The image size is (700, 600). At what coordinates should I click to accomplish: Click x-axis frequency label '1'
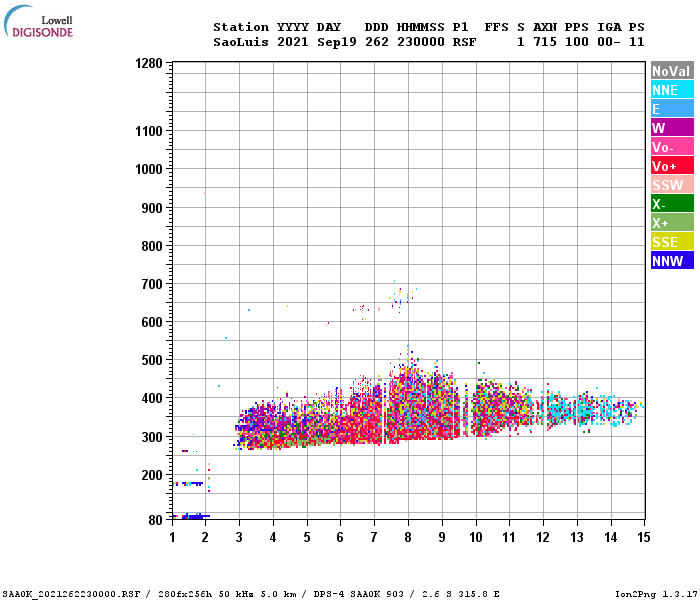(172, 537)
